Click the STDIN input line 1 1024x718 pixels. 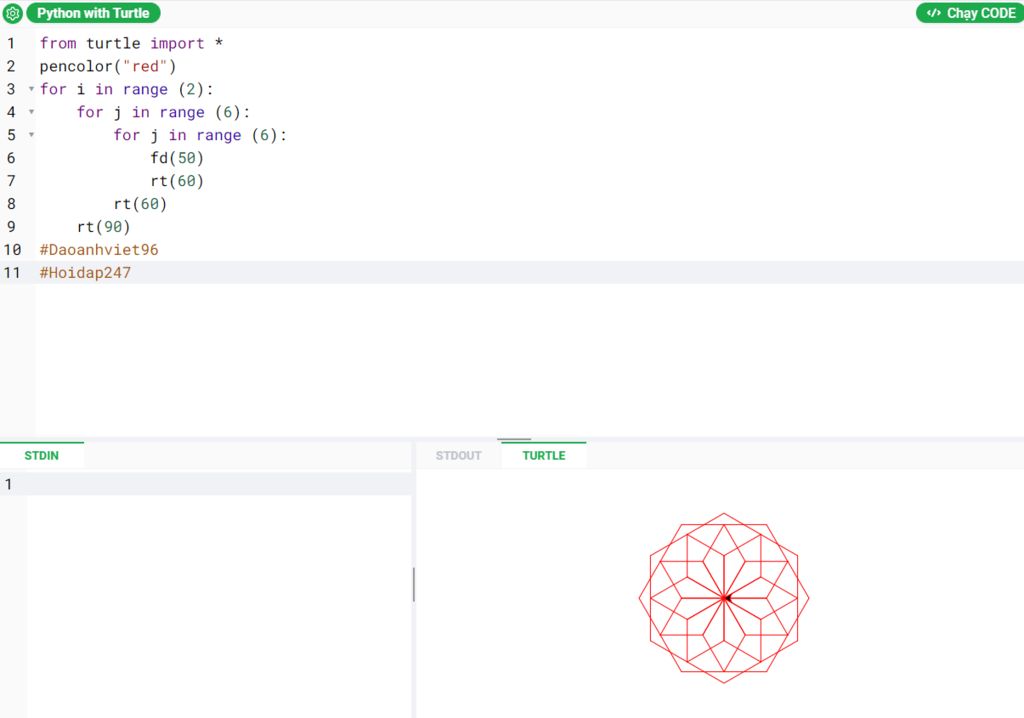click(x=219, y=484)
